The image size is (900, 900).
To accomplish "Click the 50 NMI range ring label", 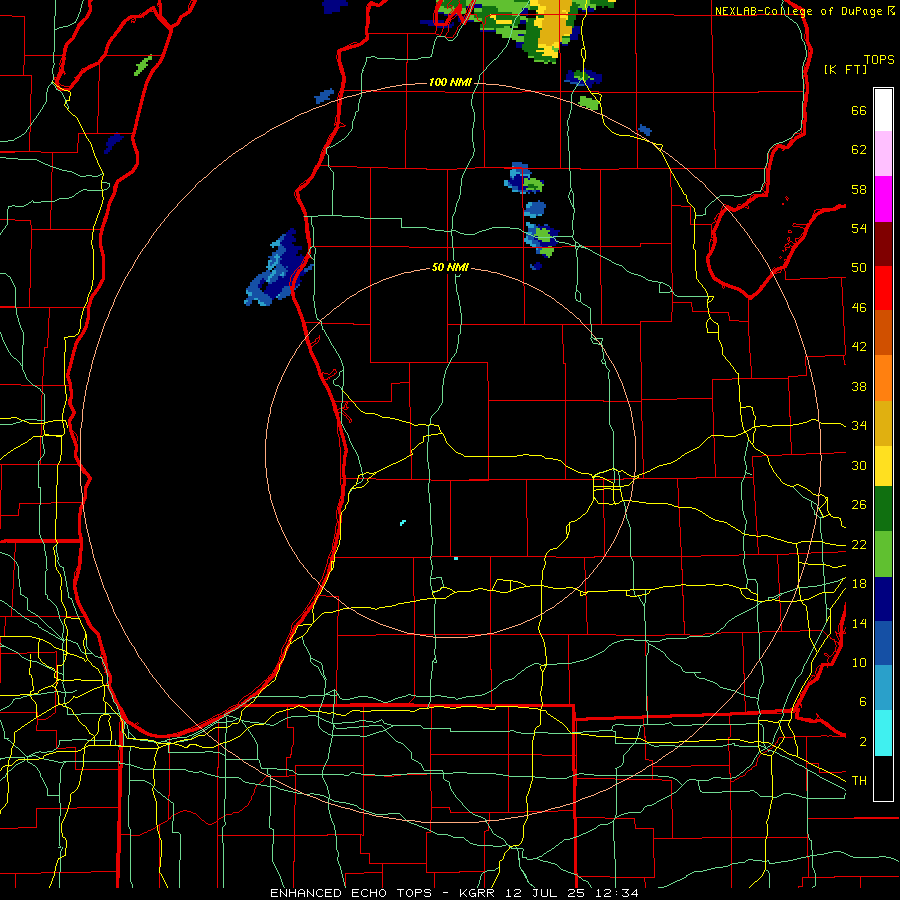I will tap(450, 267).
